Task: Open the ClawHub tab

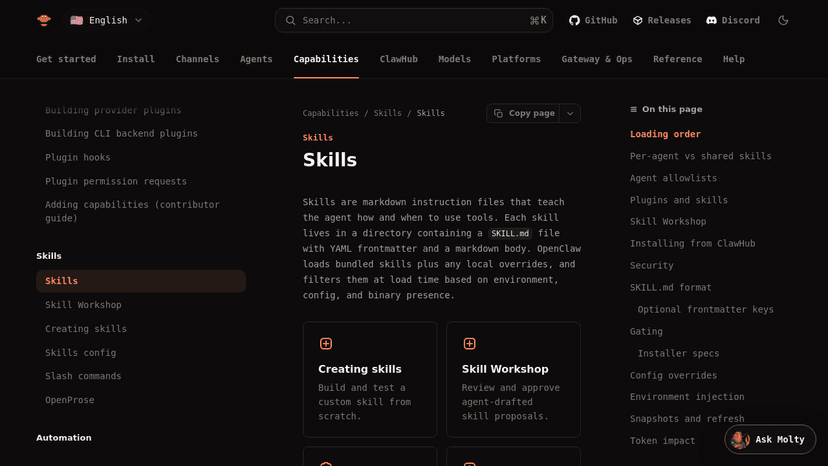Action: 399,59
